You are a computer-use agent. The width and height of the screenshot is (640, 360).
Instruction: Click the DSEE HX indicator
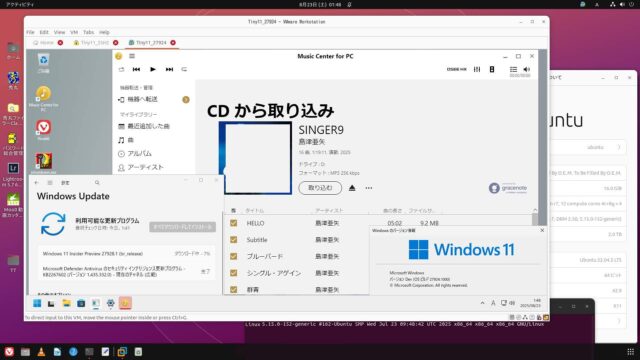pyautogui.click(x=456, y=69)
